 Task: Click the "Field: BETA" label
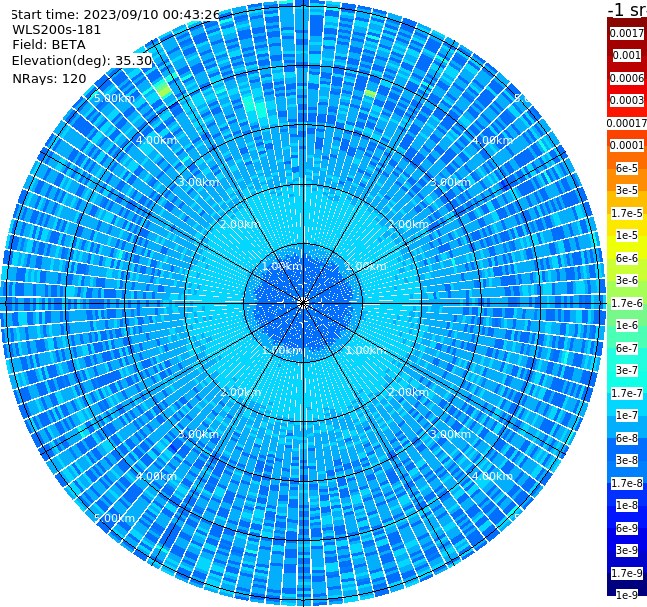(49, 45)
